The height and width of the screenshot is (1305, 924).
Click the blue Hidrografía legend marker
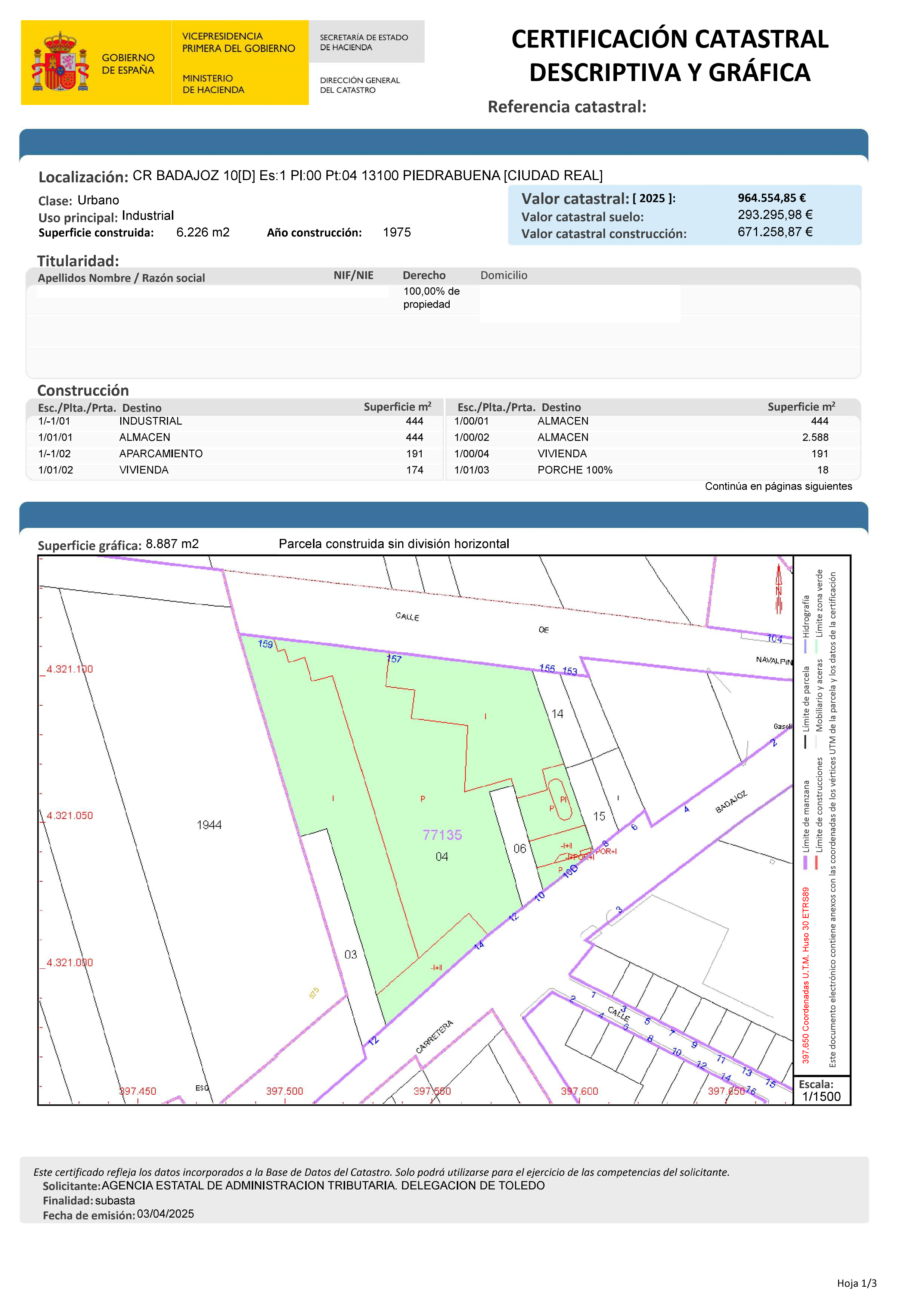click(806, 646)
